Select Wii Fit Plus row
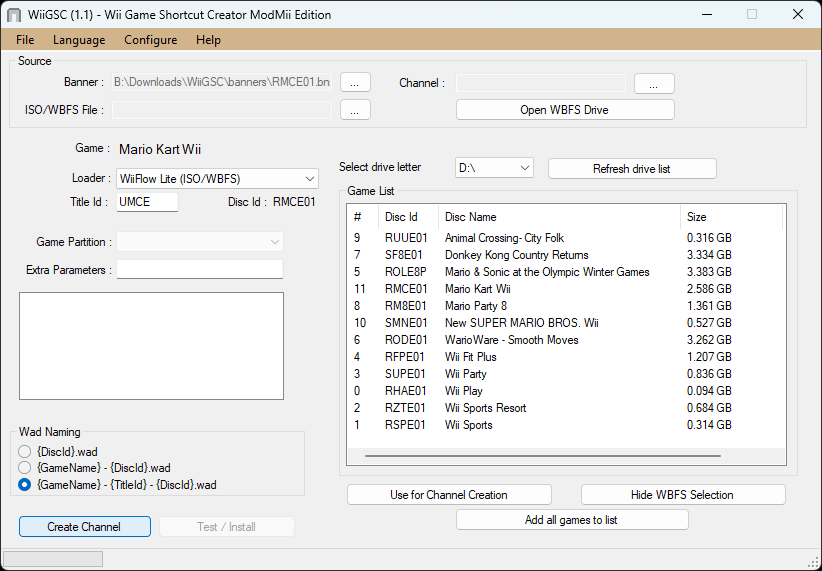This screenshot has width=822, height=571. click(566, 357)
